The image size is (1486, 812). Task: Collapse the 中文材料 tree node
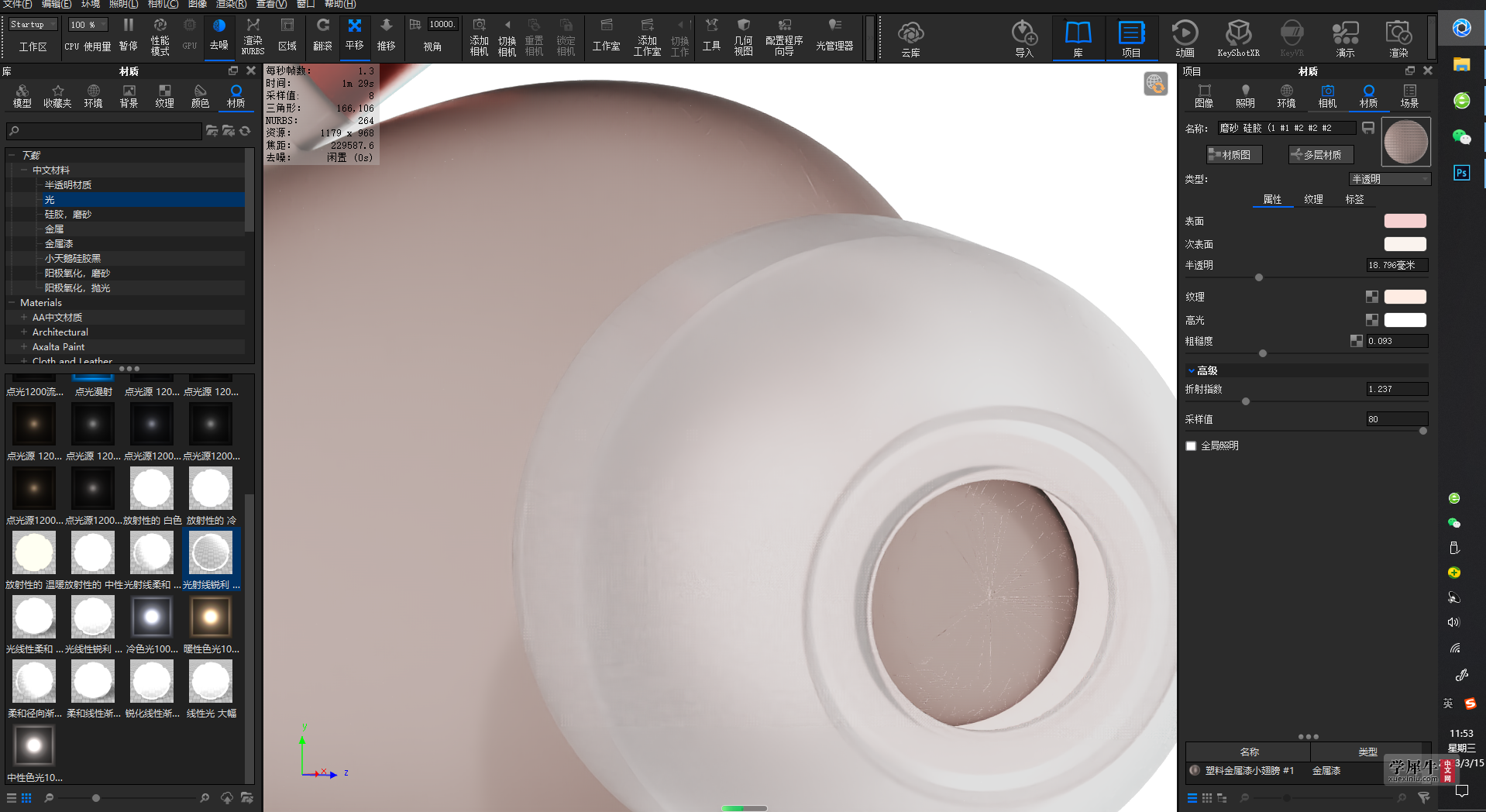pyautogui.click(x=24, y=170)
